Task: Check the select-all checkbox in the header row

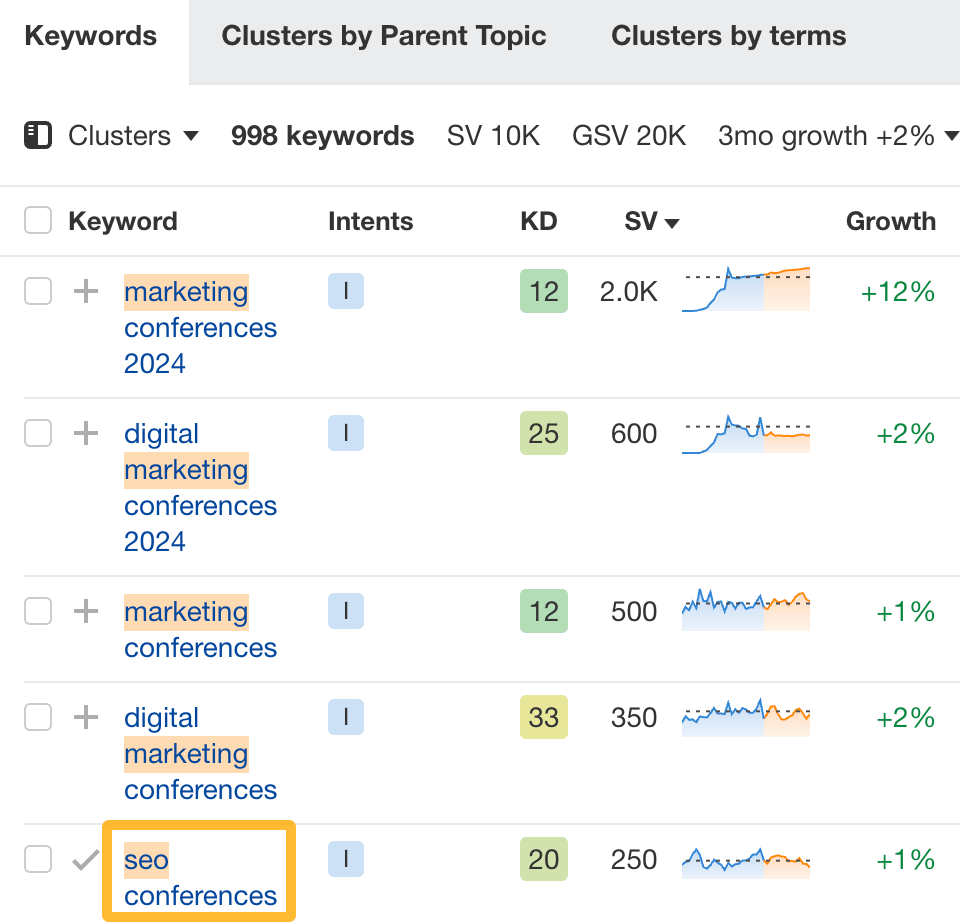Action: [x=37, y=220]
